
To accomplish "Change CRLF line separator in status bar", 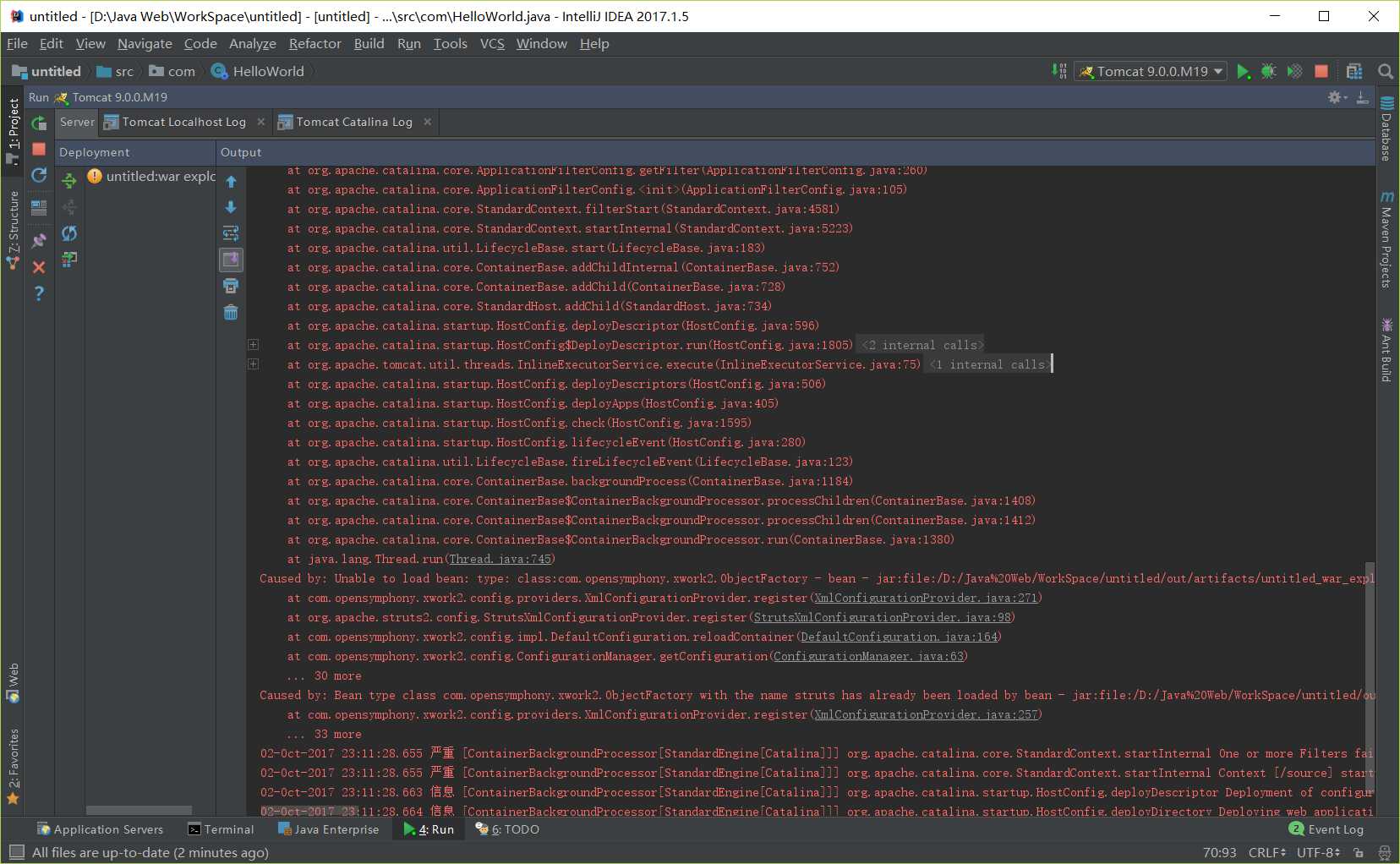I will pyautogui.click(x=1267, y=853).
